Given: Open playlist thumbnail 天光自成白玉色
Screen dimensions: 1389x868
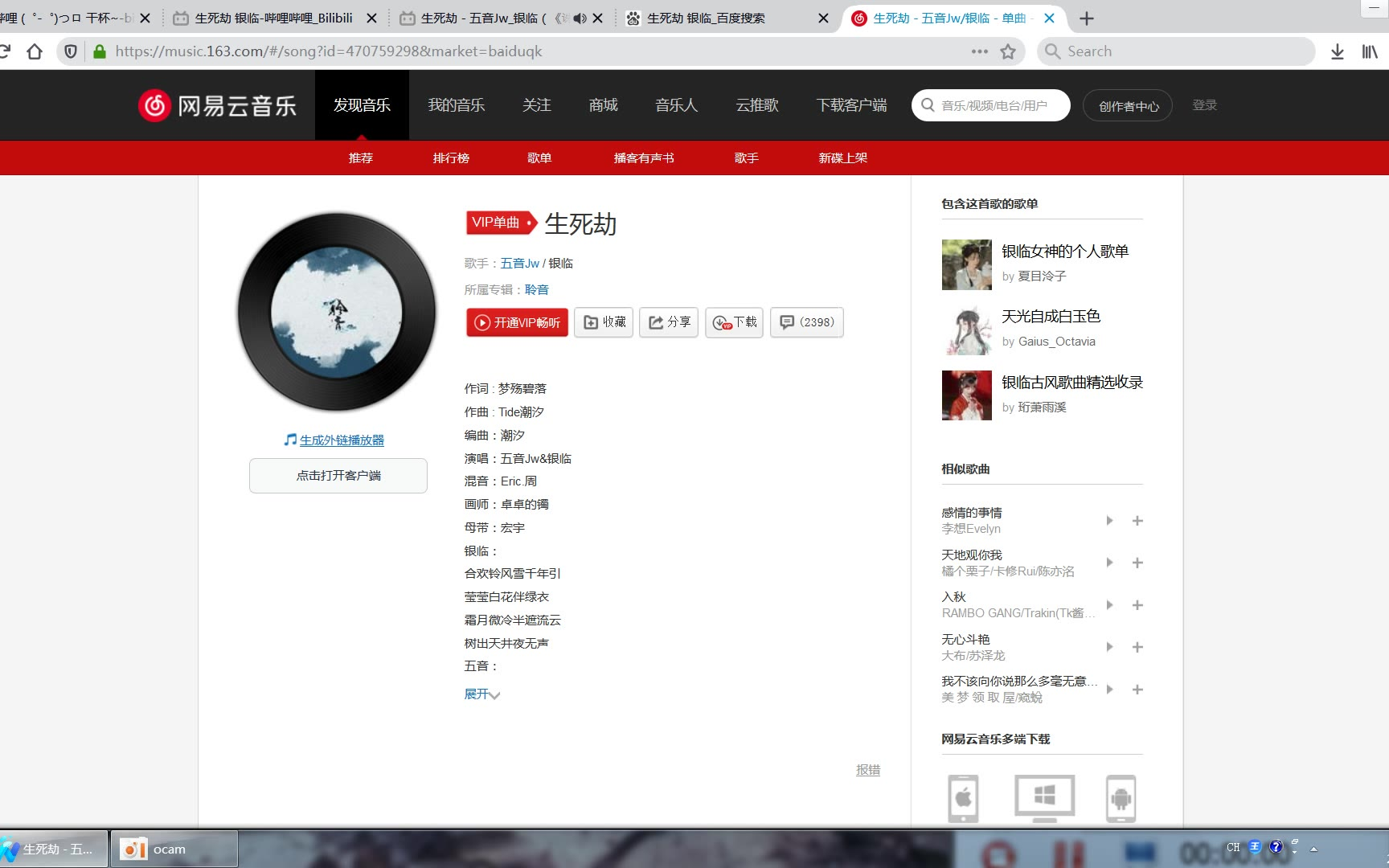Looking at the screenshot, I should (x=967, y=330).
